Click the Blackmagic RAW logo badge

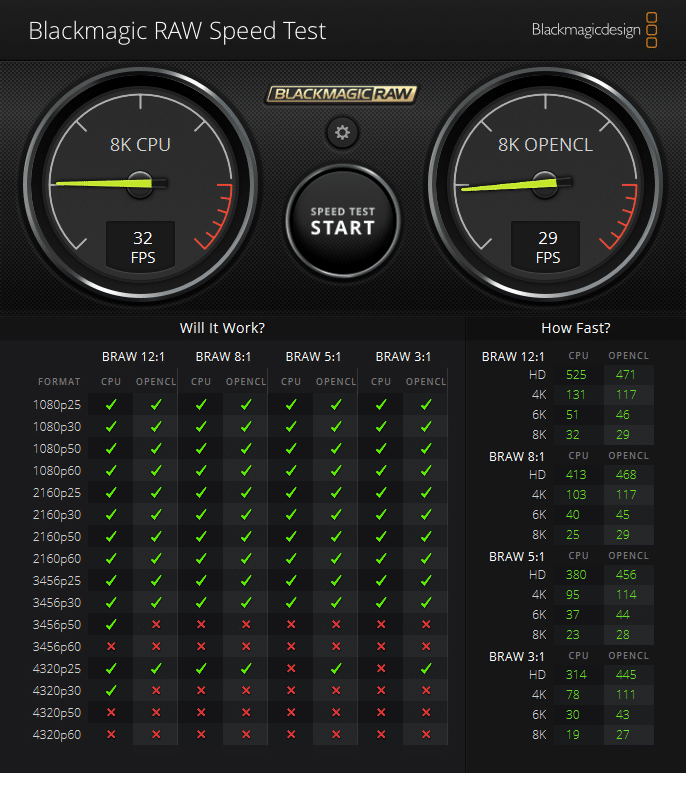coord(341,94)
